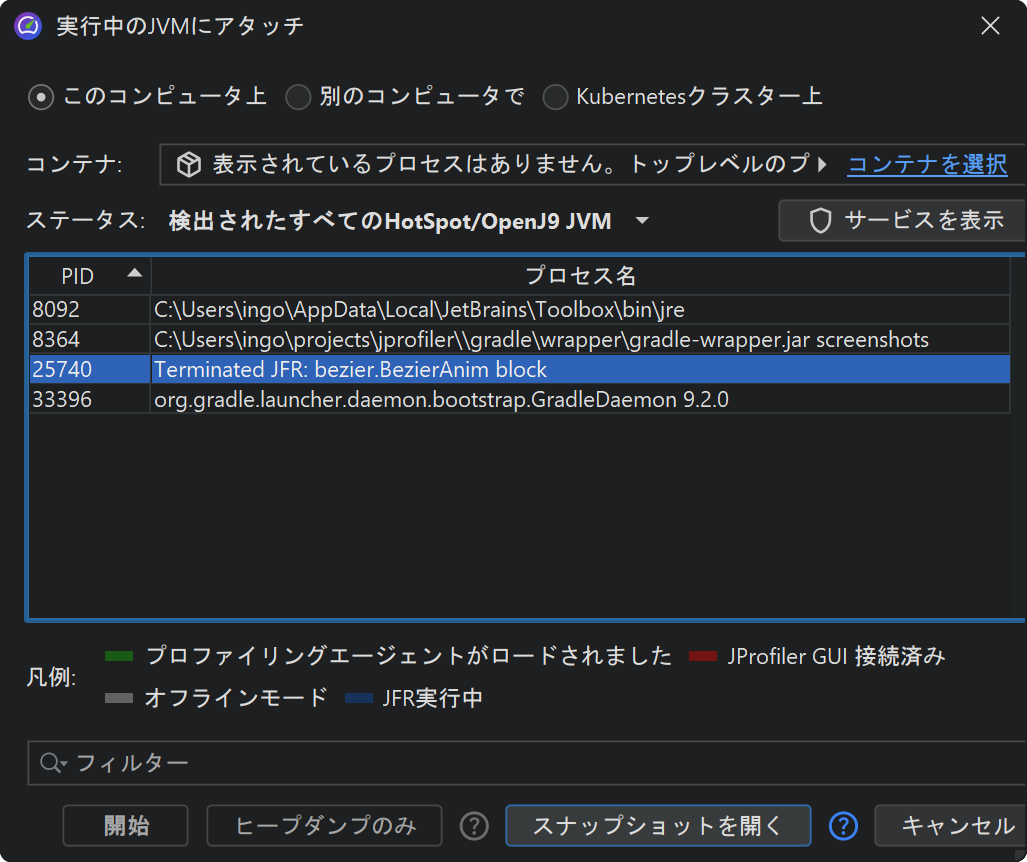Click the gray オフラインモード legend swatch
Screen dimensions: 1027x862
(119, 698)
